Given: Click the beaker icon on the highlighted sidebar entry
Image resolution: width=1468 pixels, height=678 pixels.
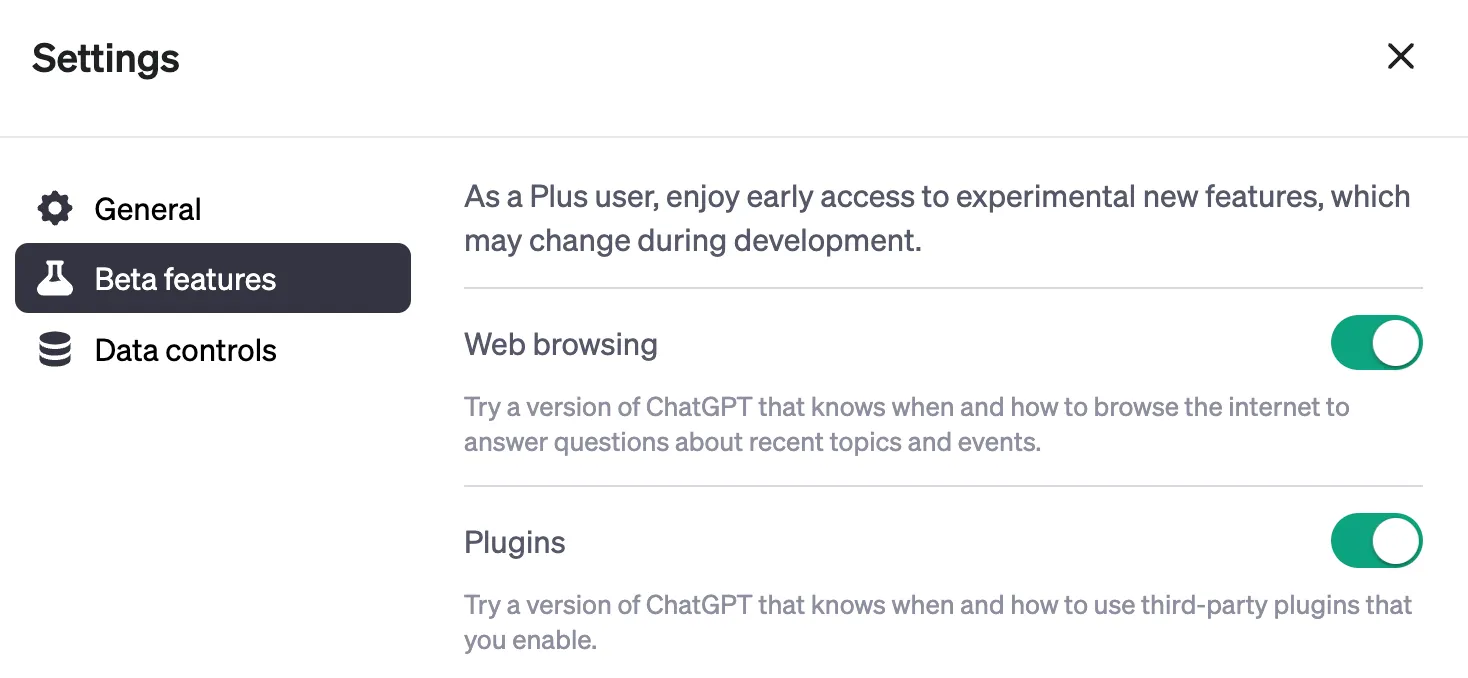Looking at the screenshot, I should coord(55,279).
